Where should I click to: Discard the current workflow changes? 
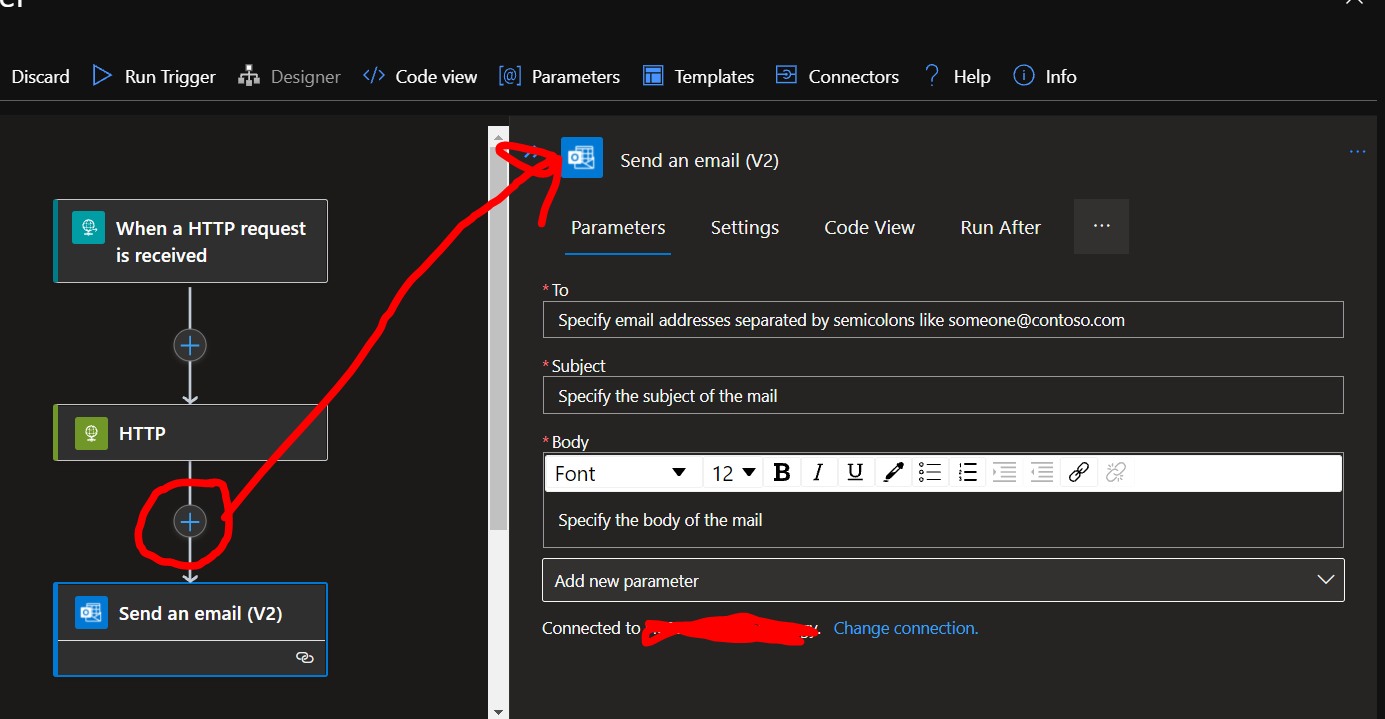pyautogui.click(x=40, y=76)
